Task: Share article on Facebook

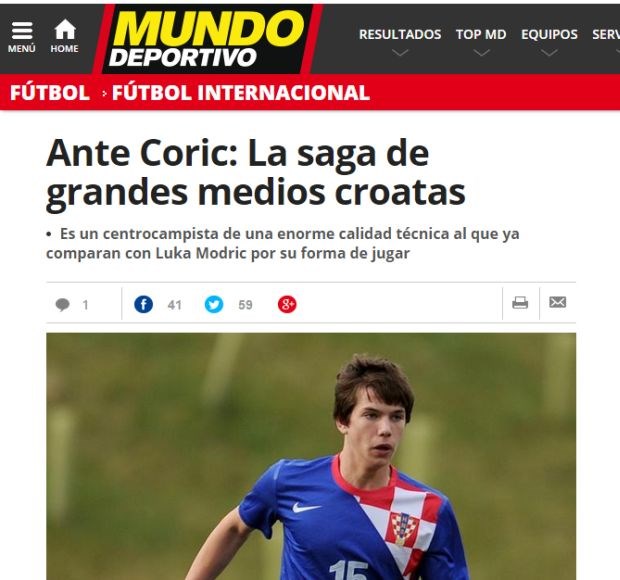Action: pyautogui.click(x=143, y=304)
